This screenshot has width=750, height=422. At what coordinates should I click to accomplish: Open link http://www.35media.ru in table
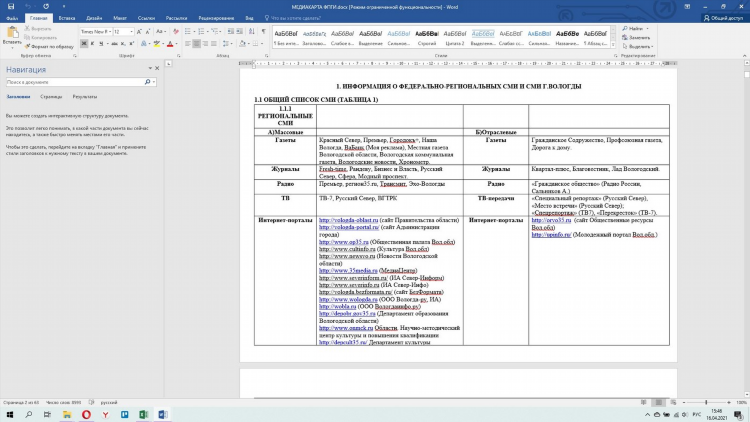(348, 270)
